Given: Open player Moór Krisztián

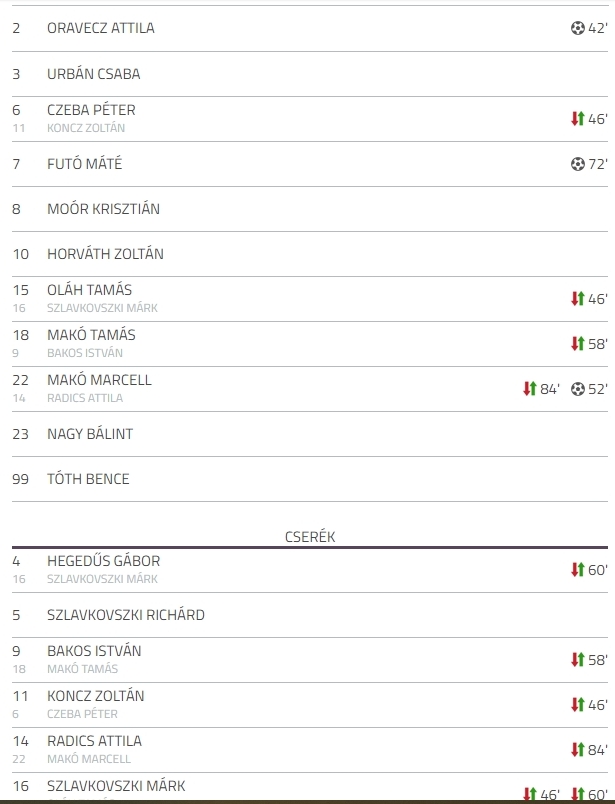Looking at the screenshot, I should point(104,209).
